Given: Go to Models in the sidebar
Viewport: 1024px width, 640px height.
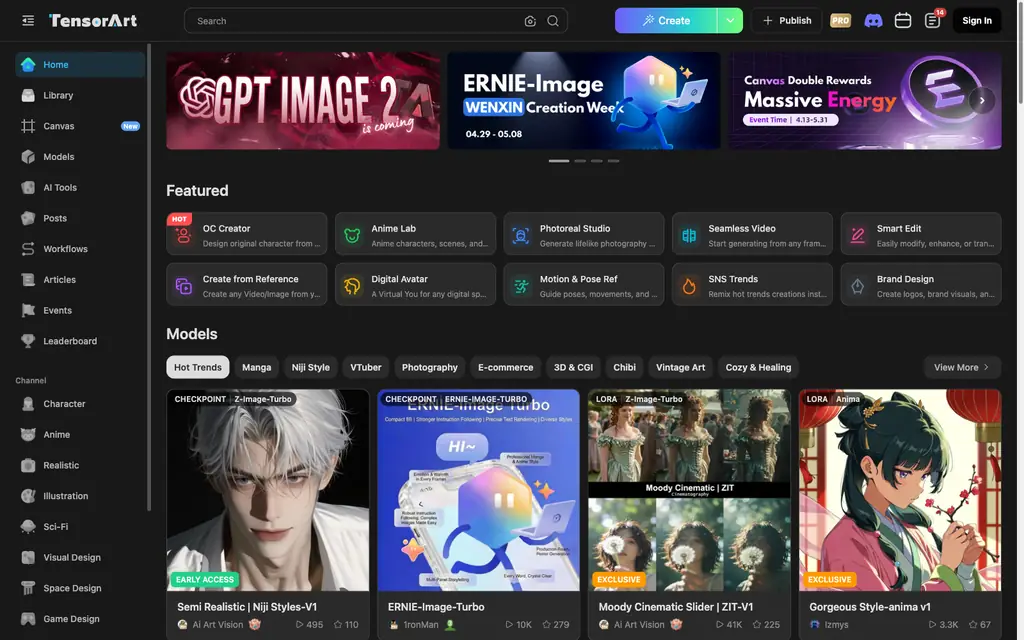Looking at the screenshot, I should [80, 157].
